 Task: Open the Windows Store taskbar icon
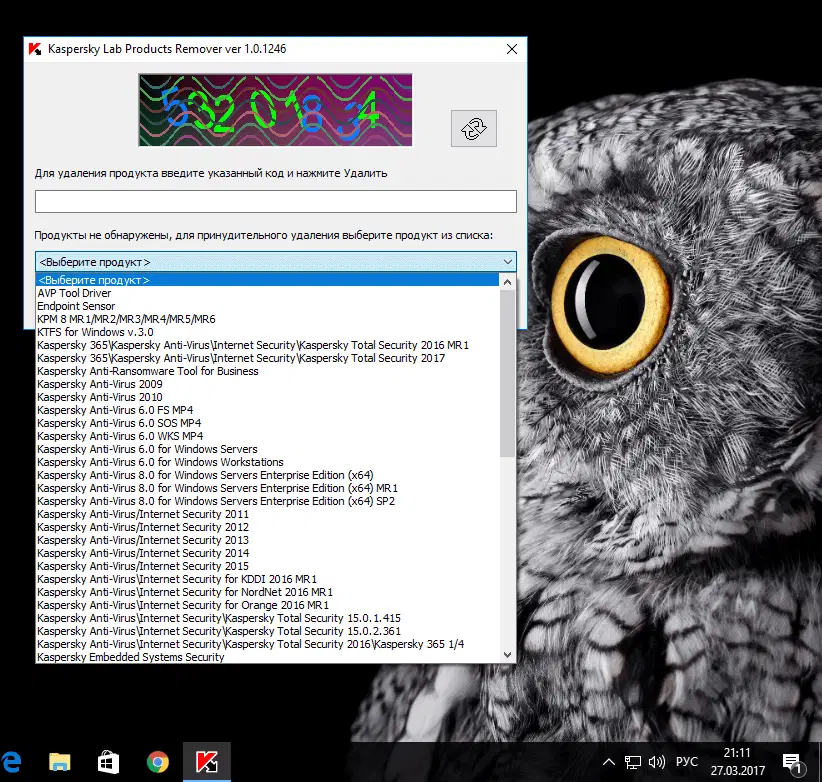[109, 762]
